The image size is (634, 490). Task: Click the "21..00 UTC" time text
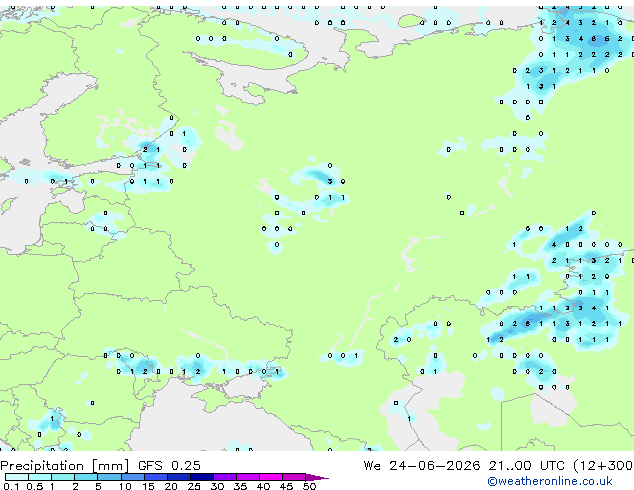(526, 466)
